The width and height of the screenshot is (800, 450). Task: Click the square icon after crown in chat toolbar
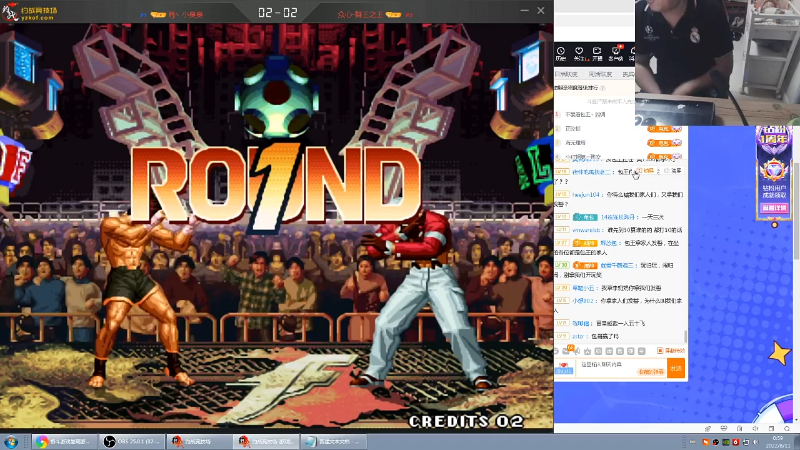tap(598, 351)
